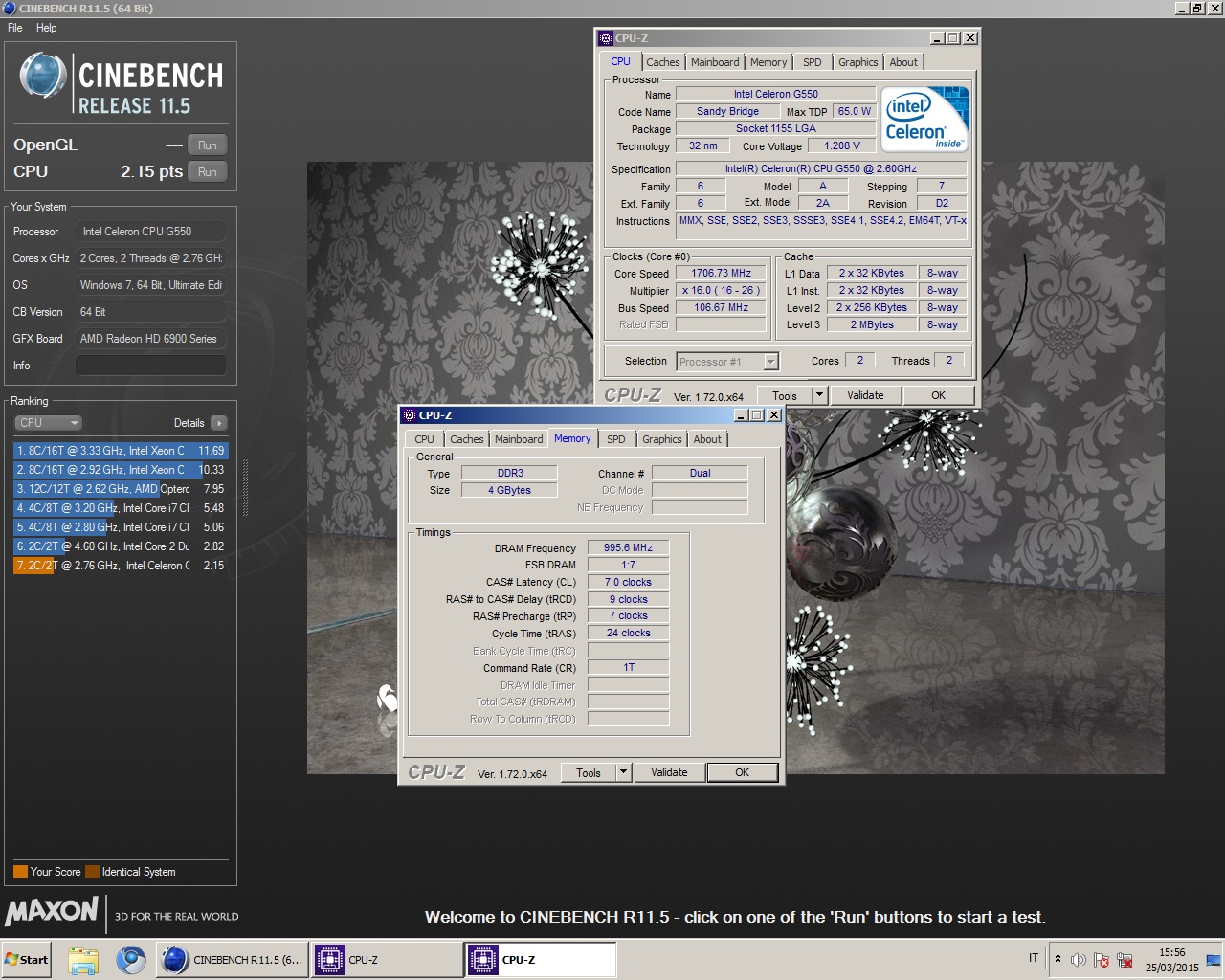1225x980 pixels.
Task: Run the OpenGL benchmark test
Action: [x=207, y=145]
